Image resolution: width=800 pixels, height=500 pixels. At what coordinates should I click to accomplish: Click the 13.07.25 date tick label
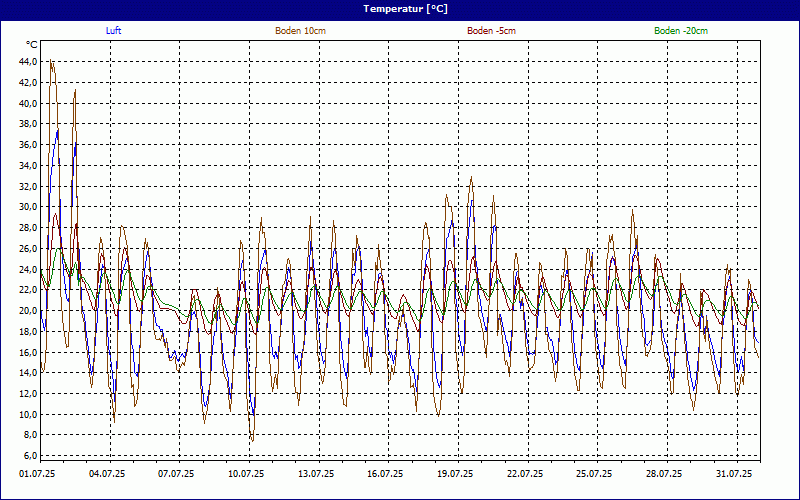tap(316, 474)
